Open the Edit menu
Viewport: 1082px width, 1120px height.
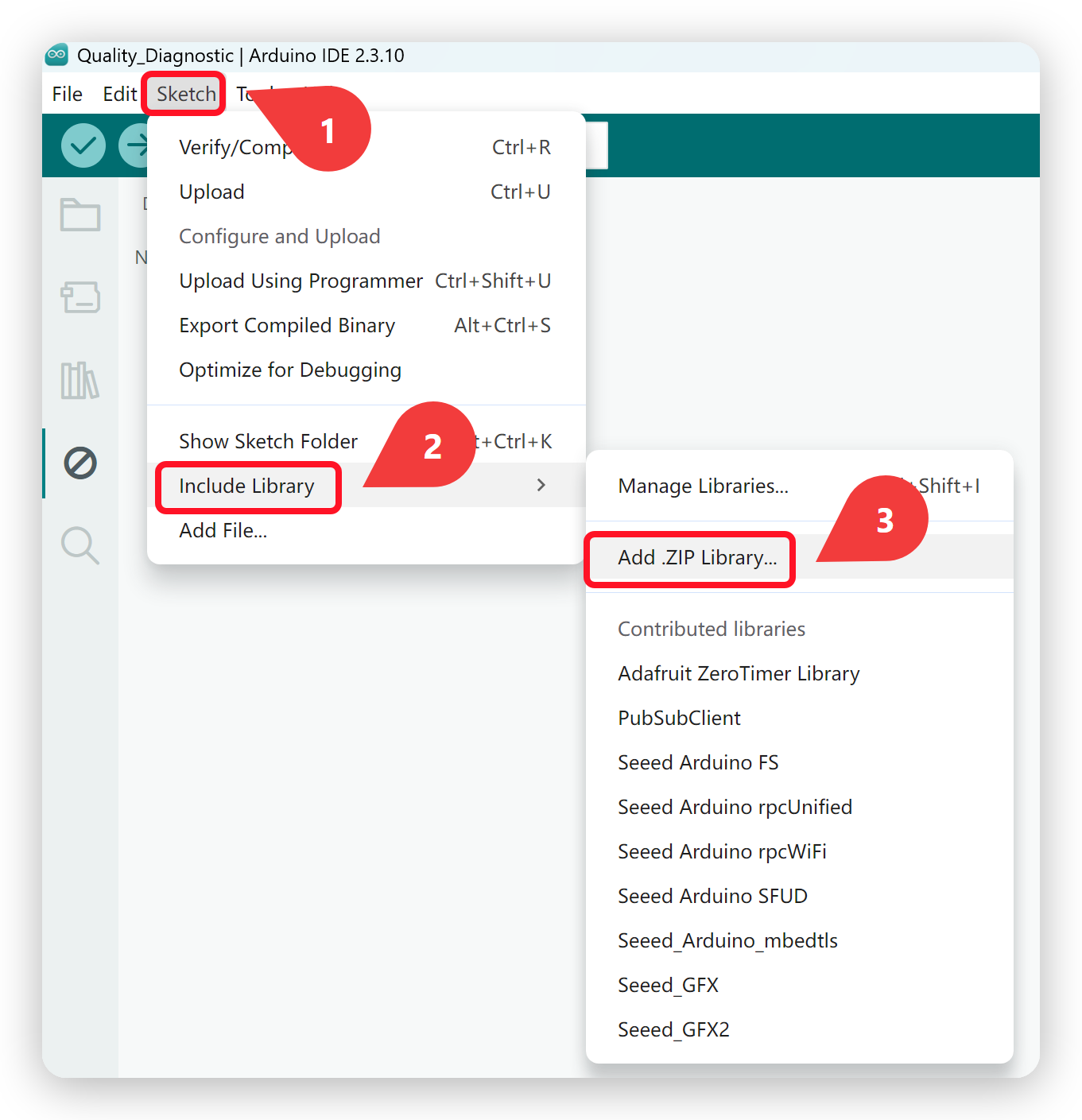(120, 94)
